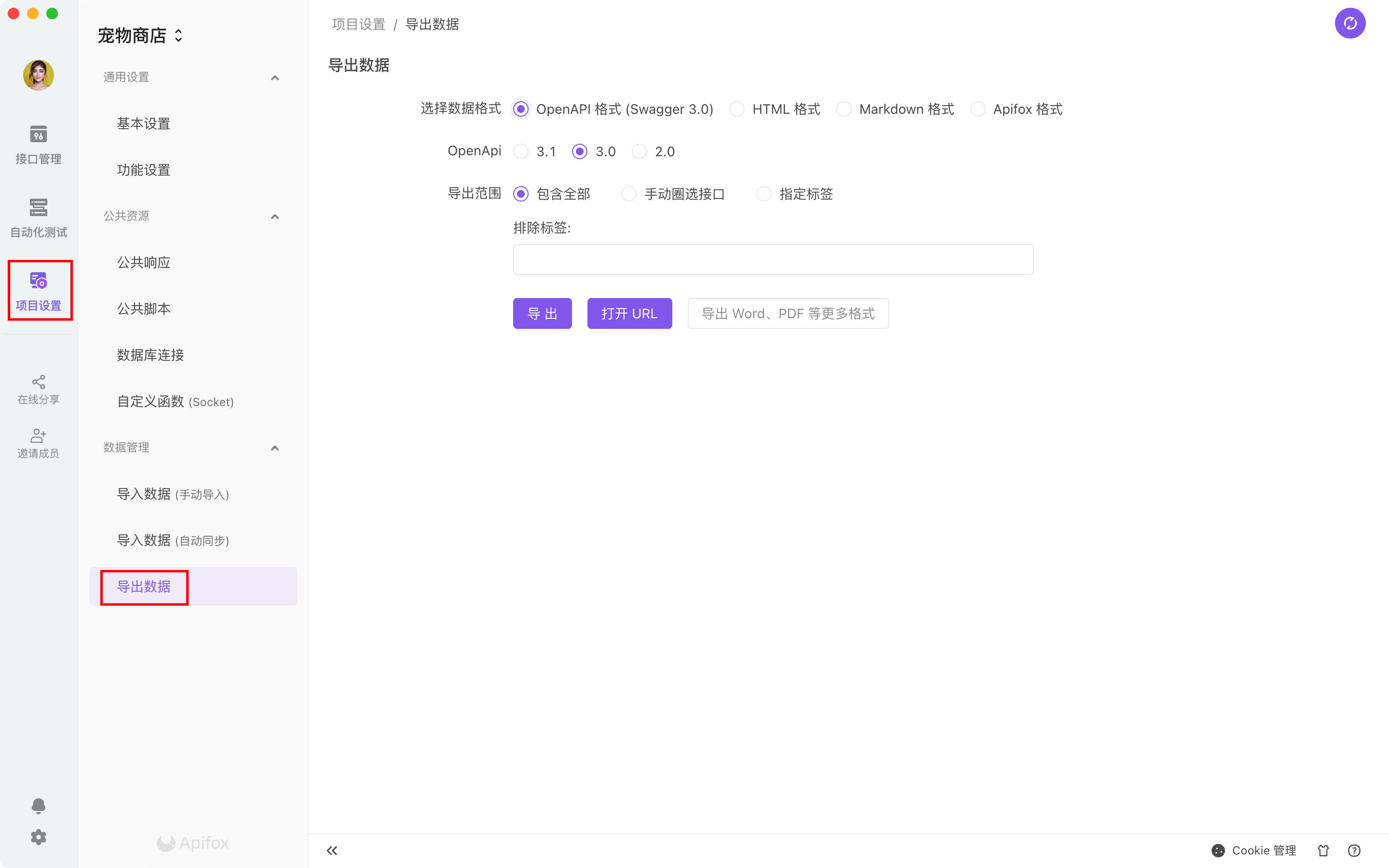The height and width of the screenshot is (868, 1389).
Task: Select 手动圈选接口 export scope
Action: (629, 194)
